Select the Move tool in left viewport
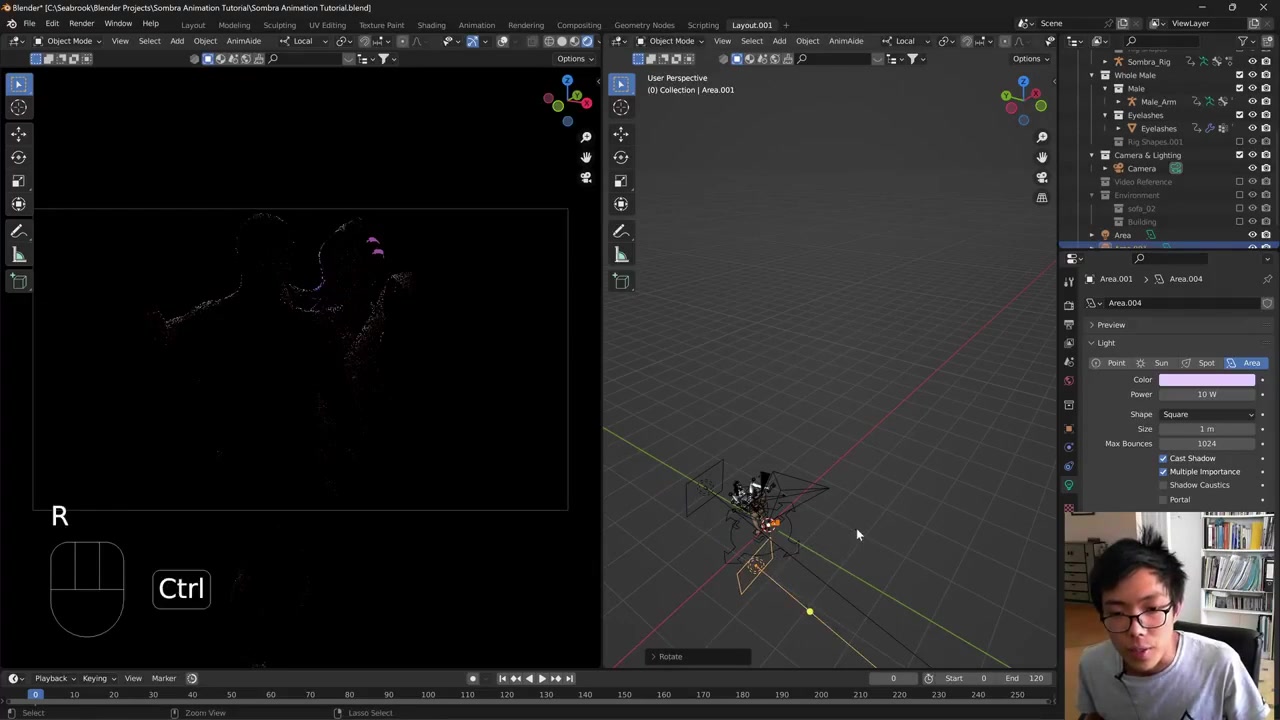This screenshot has height=720, width=1280. [x=18, y=133]
